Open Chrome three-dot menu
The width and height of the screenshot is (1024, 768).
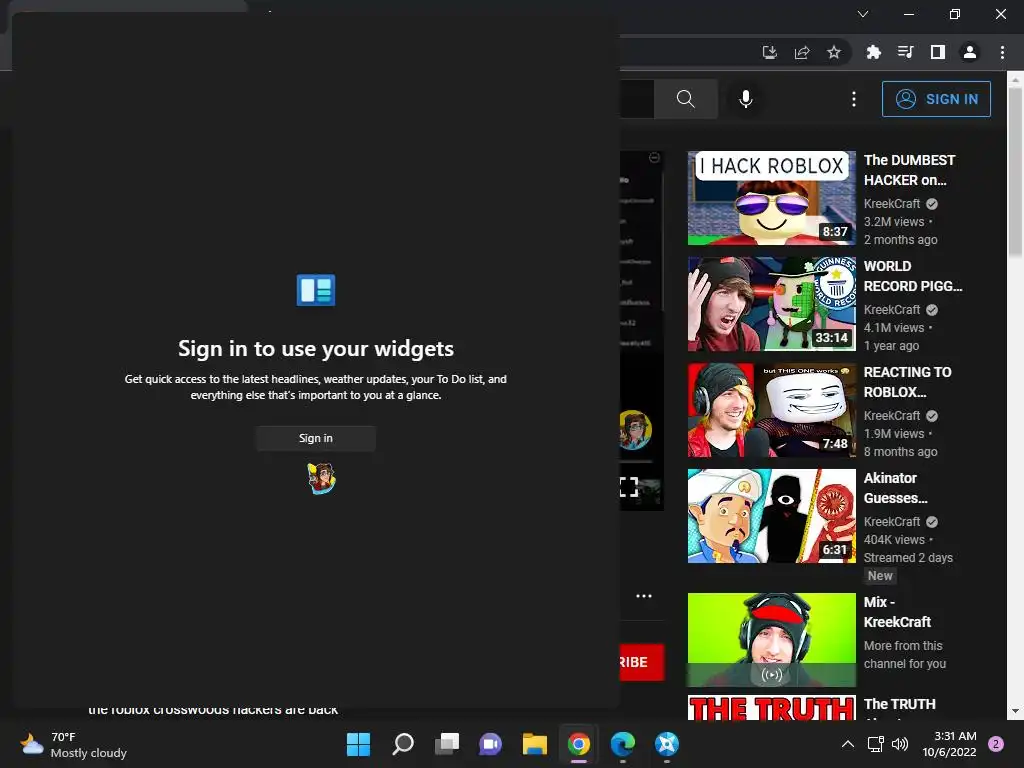coord(1002,52)
